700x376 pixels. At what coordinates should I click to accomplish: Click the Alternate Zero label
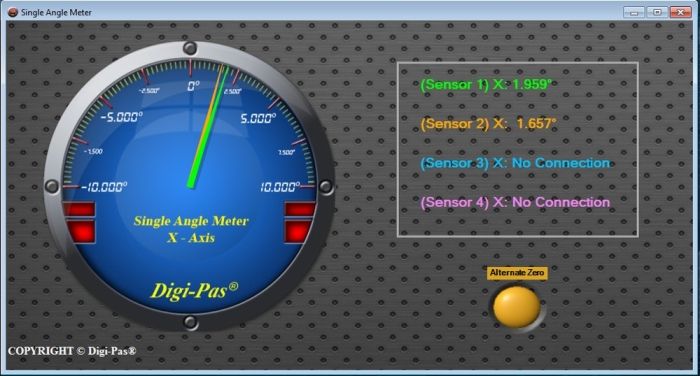coord(517,273)
